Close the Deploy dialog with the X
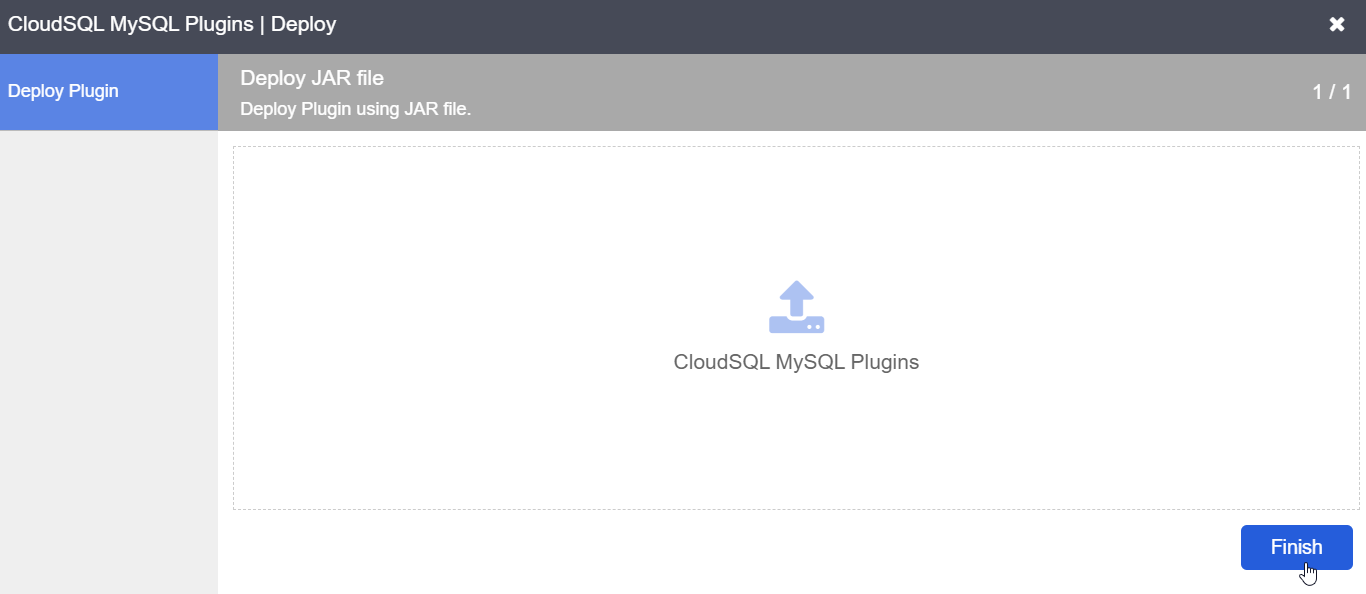Viewport: 1366px width, 594px height. (1337, 25)
